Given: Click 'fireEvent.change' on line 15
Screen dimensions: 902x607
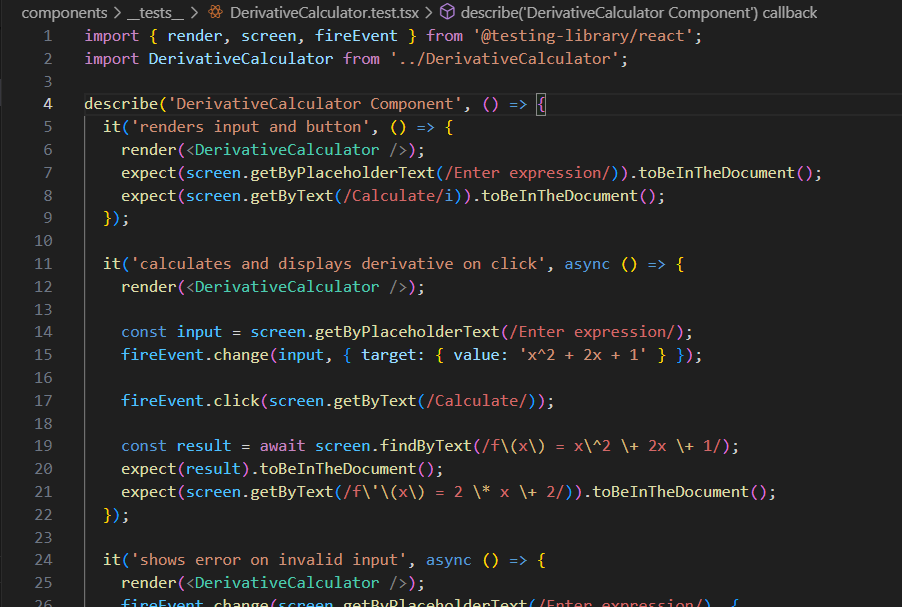Looking at the screenshot, I should pos(194,355).
